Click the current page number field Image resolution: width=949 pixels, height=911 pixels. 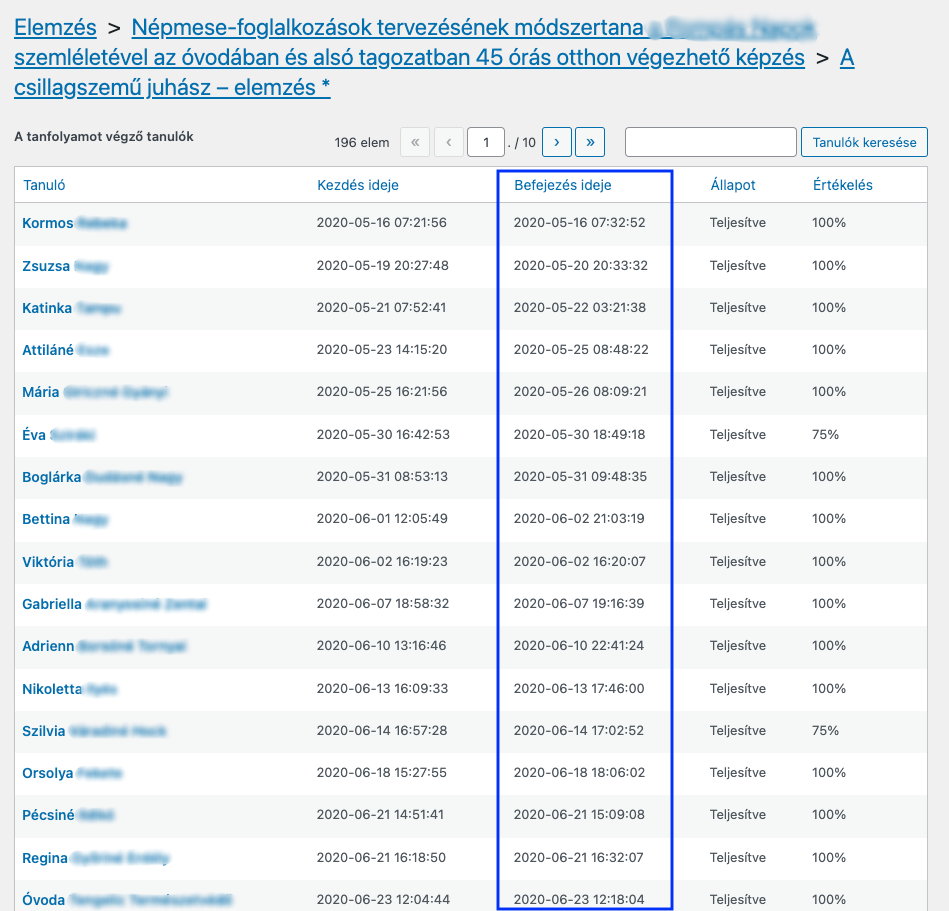485,142
